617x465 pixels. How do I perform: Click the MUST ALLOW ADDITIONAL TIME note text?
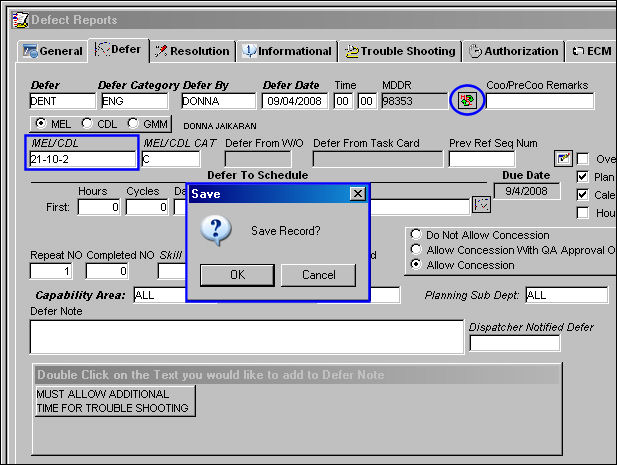click(x=115, y=401)
